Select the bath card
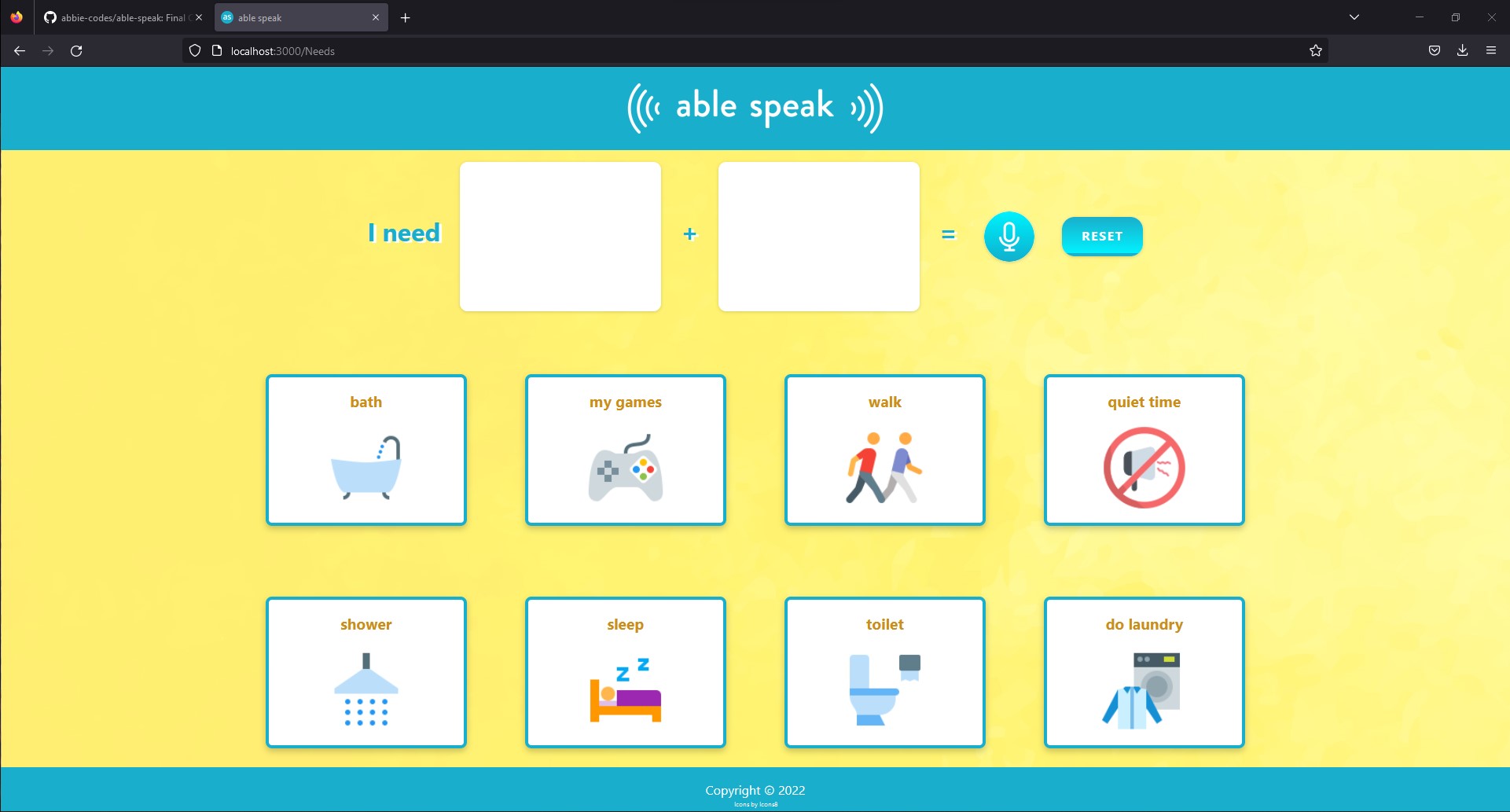The image size is (1510, 812). tap(366, 450)
